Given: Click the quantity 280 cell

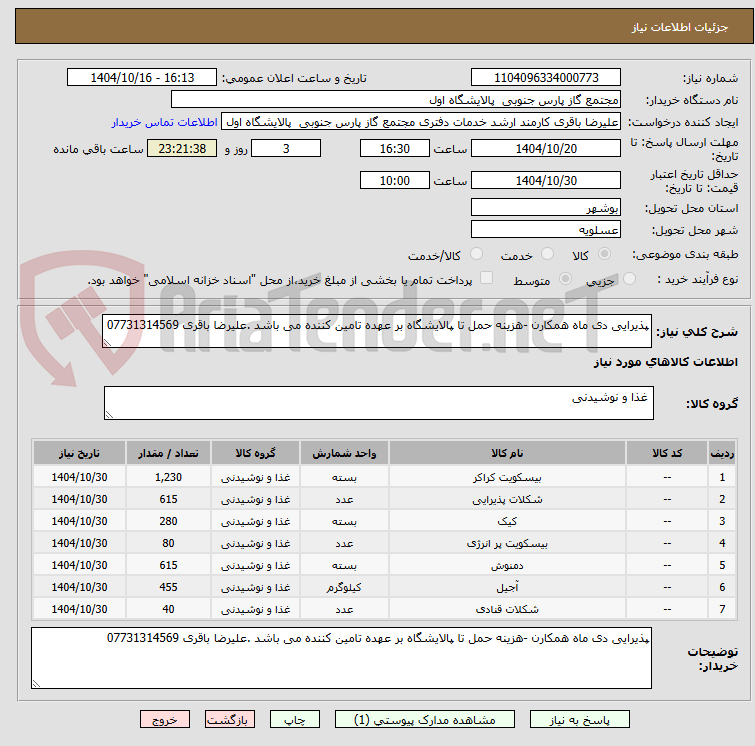Looking at the screenshot, I should 168,521.
